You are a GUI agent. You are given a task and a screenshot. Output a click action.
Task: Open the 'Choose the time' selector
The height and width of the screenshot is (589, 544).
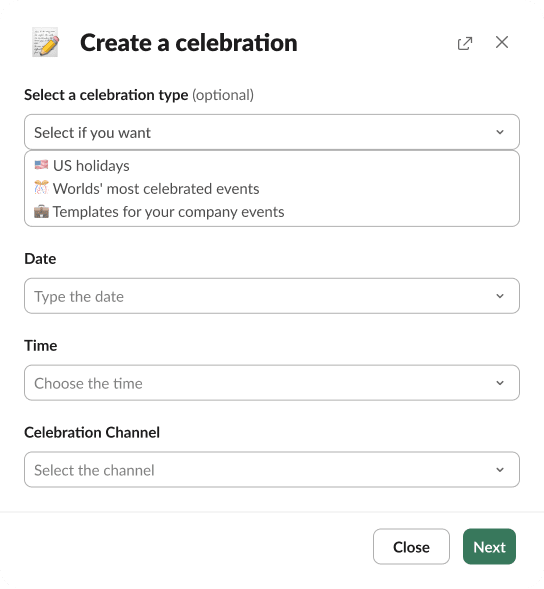click(272, 383)
